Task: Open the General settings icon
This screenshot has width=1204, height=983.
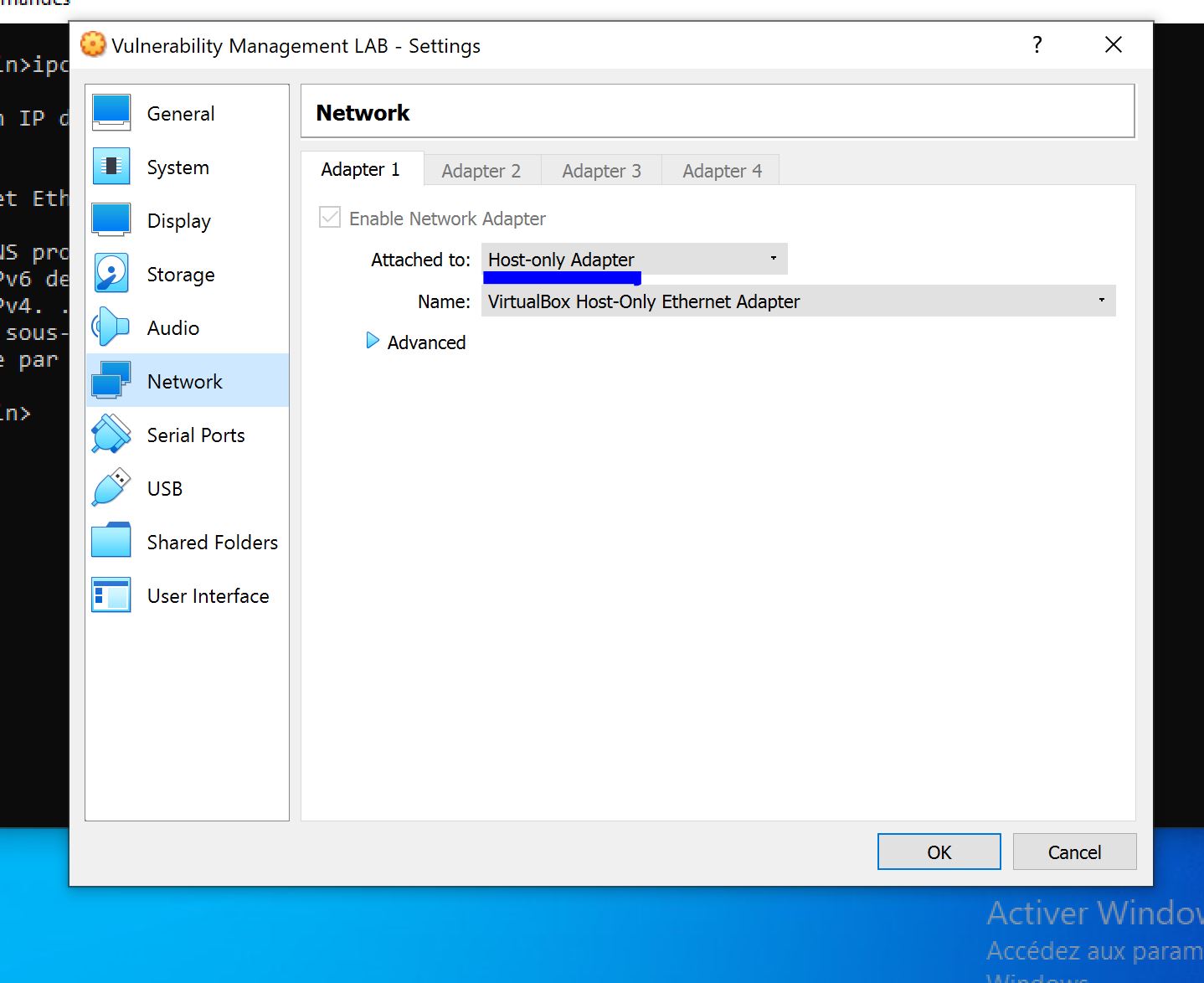Action: click(111, 113)
